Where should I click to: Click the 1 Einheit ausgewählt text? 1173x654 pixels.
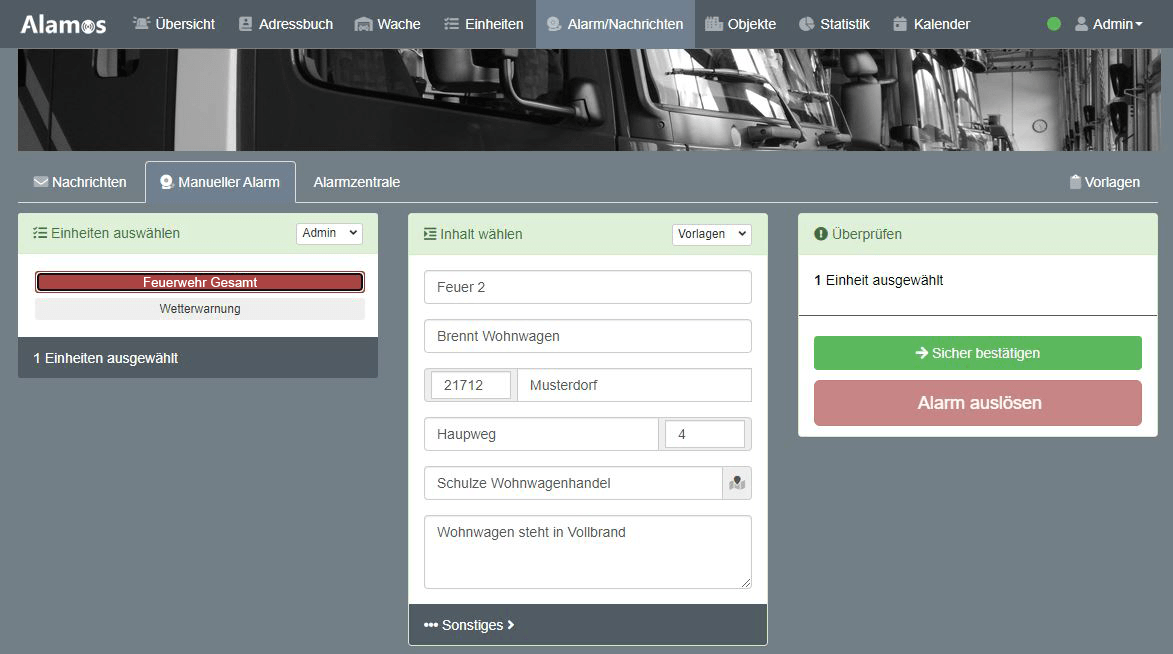[878, 281]
